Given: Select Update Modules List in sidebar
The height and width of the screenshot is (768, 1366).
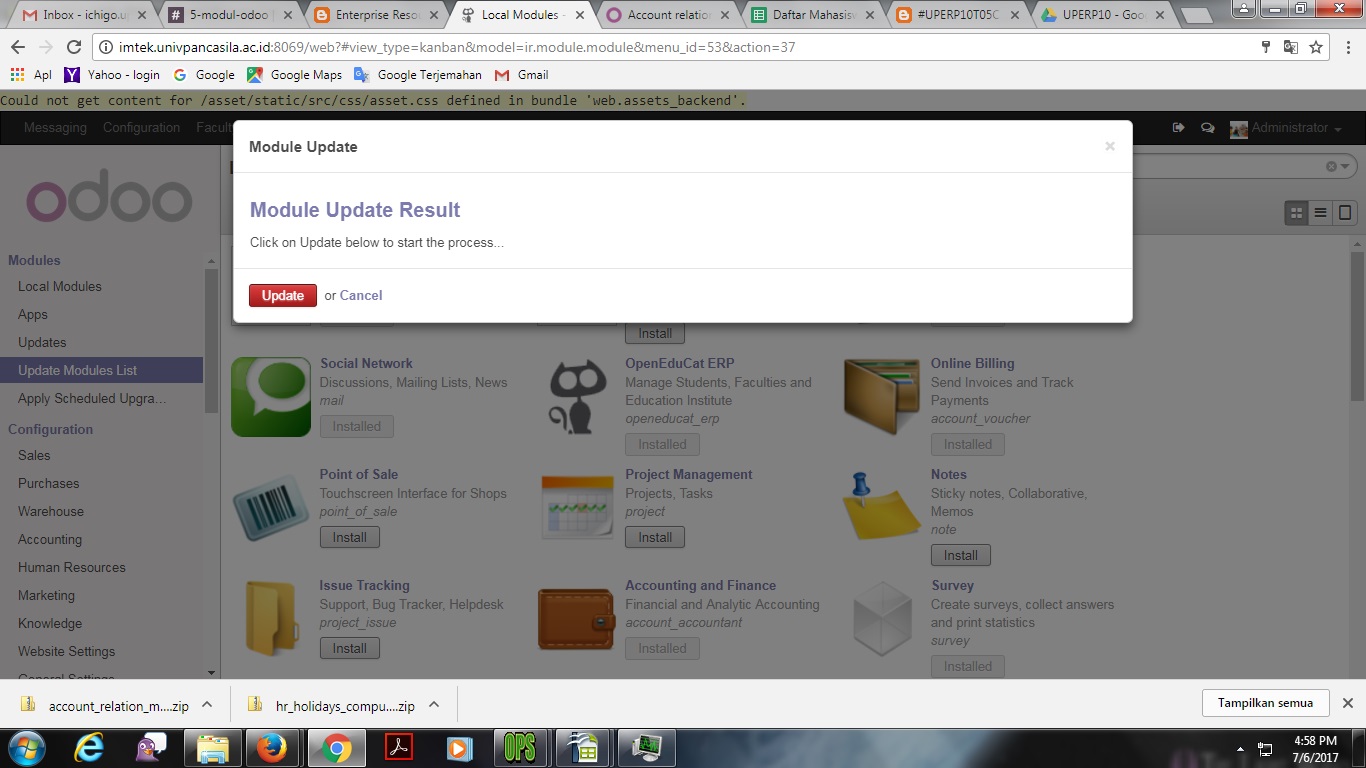Looking at the screenshot, I should click(101, 370).
